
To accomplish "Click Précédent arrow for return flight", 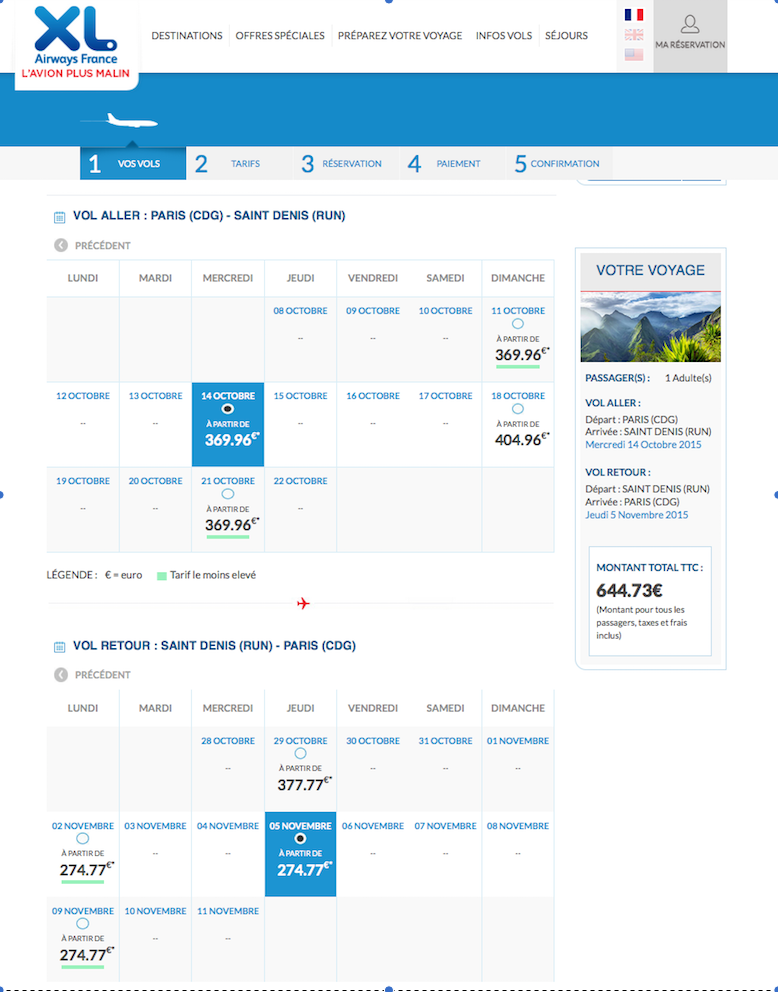I will [61, 675].
